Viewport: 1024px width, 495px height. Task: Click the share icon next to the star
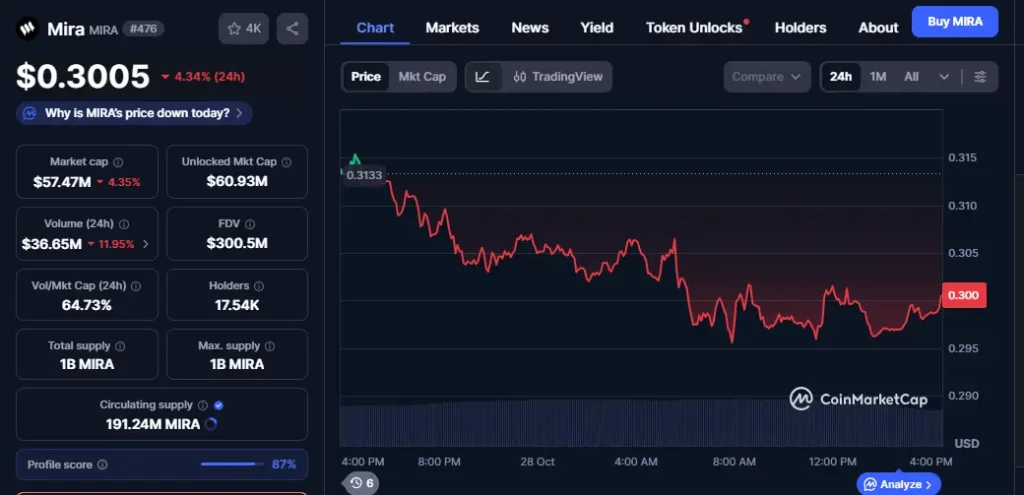tap(292, 28)
